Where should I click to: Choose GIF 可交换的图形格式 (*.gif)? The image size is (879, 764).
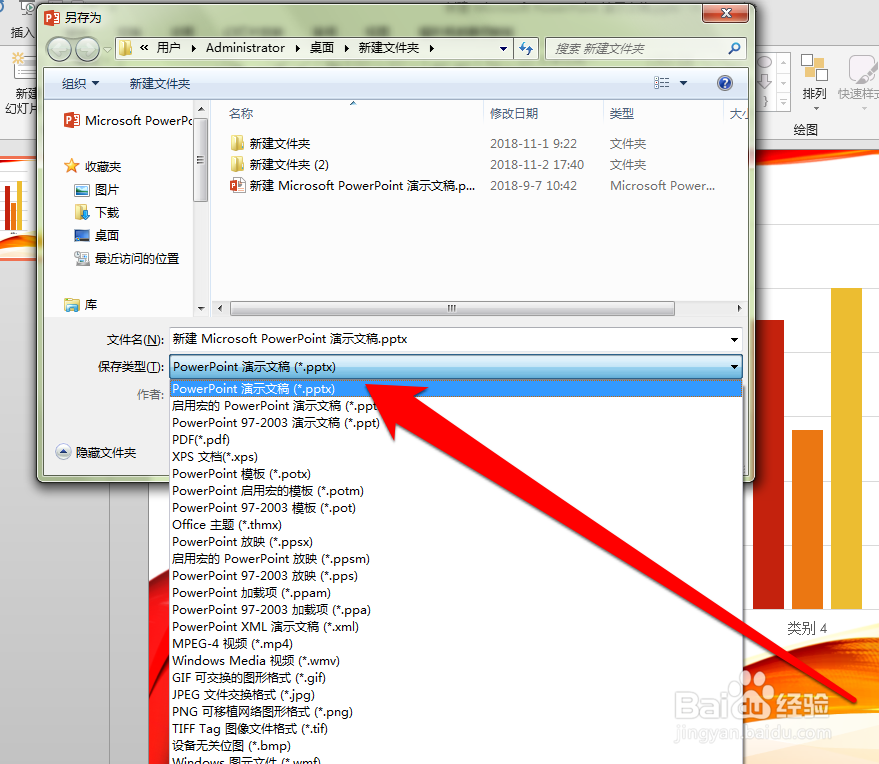coord(456,678)
